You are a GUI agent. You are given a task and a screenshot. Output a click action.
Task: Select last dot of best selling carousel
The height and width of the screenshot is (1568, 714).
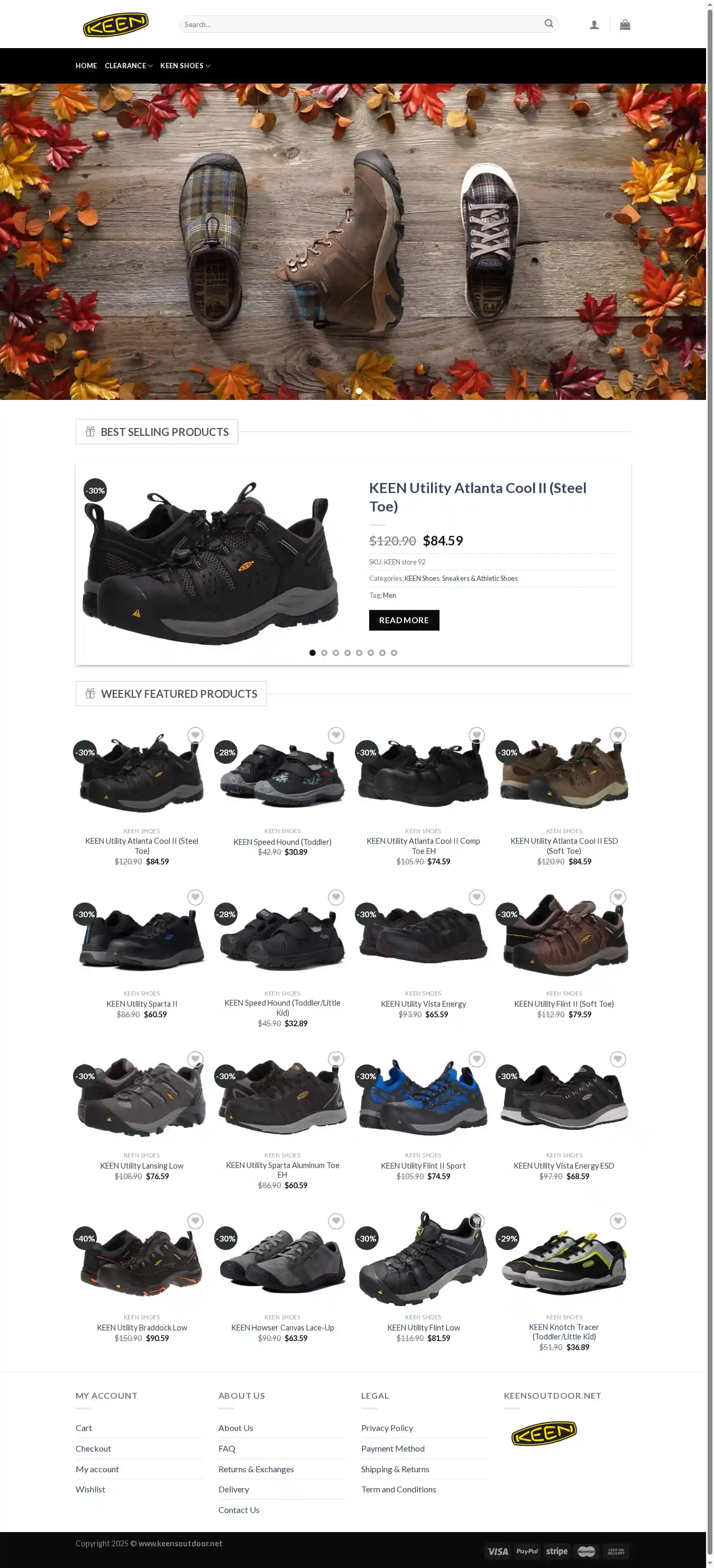394,652
